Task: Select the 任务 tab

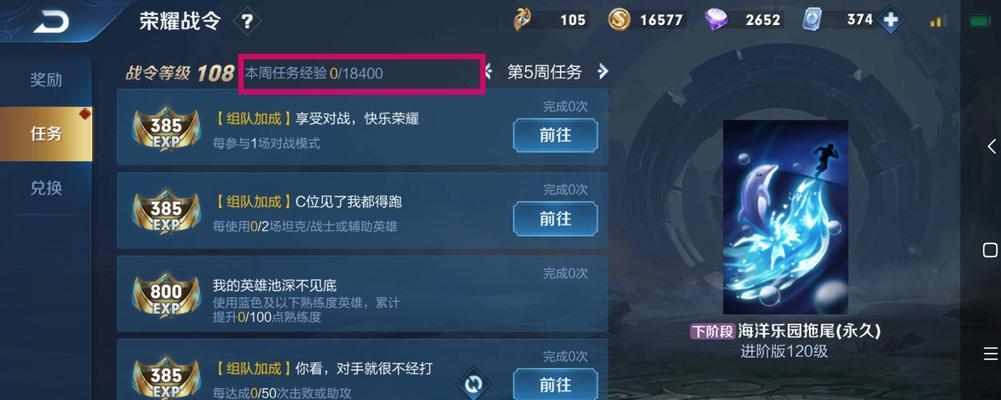Action: point(46,134)
